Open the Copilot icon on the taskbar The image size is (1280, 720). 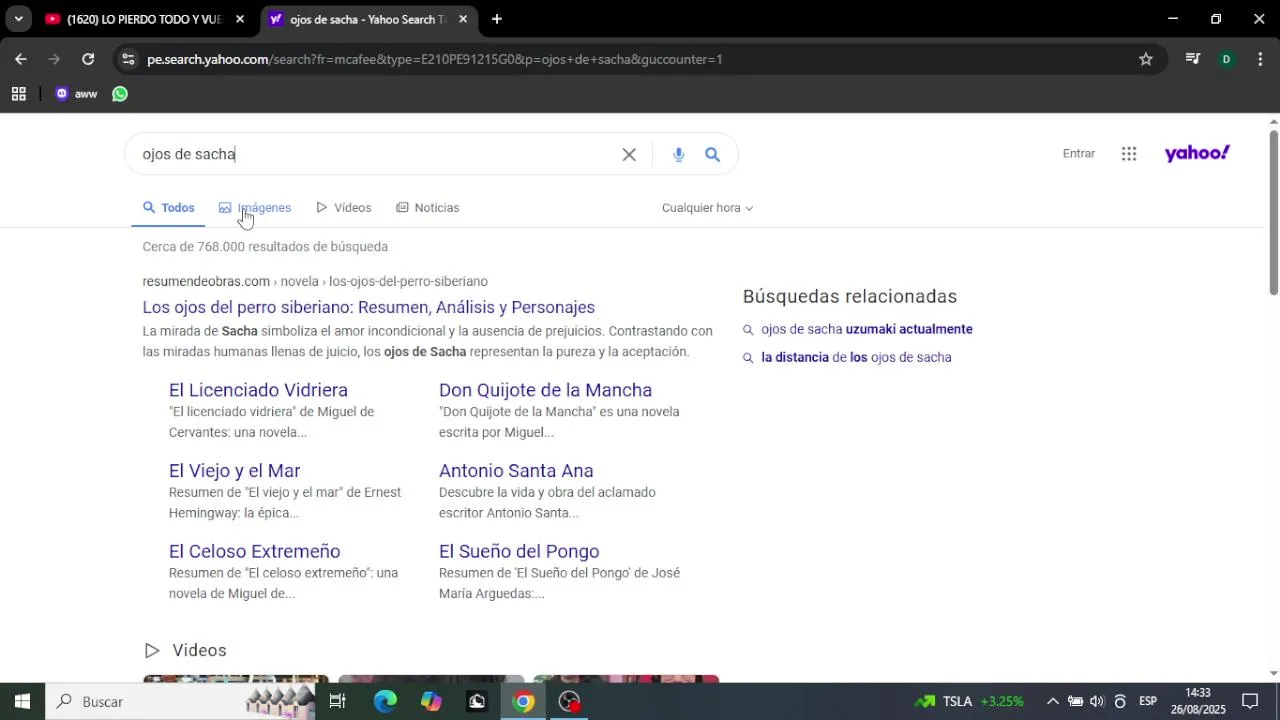pos(431,702)
